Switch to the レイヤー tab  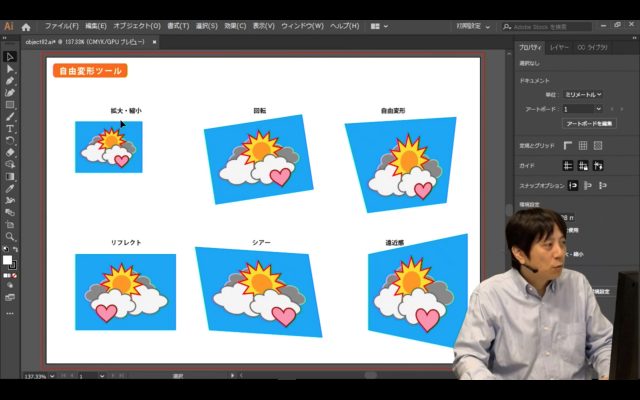pos(559,48)
